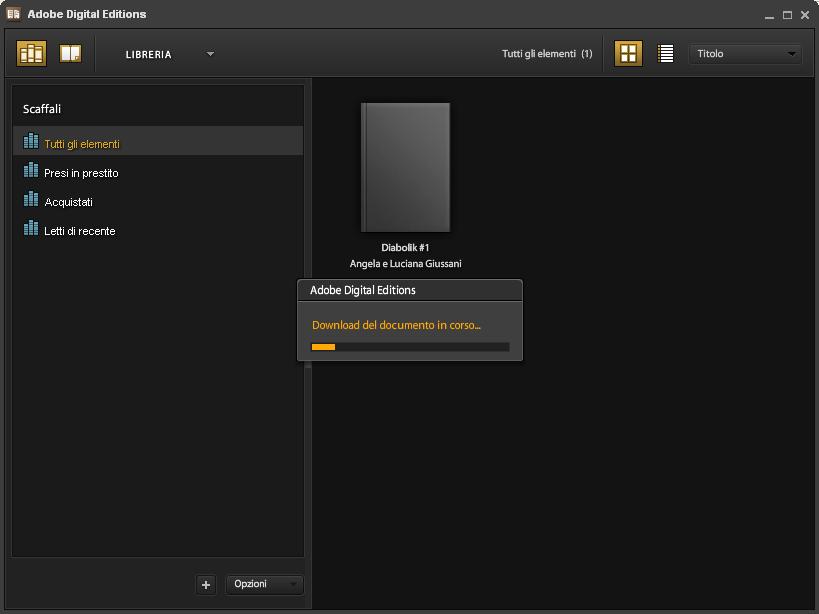Select the Presi in prestito shelf
Viewport: 819px width, 614px height.
pyautogui.click(x=158, y=171)
